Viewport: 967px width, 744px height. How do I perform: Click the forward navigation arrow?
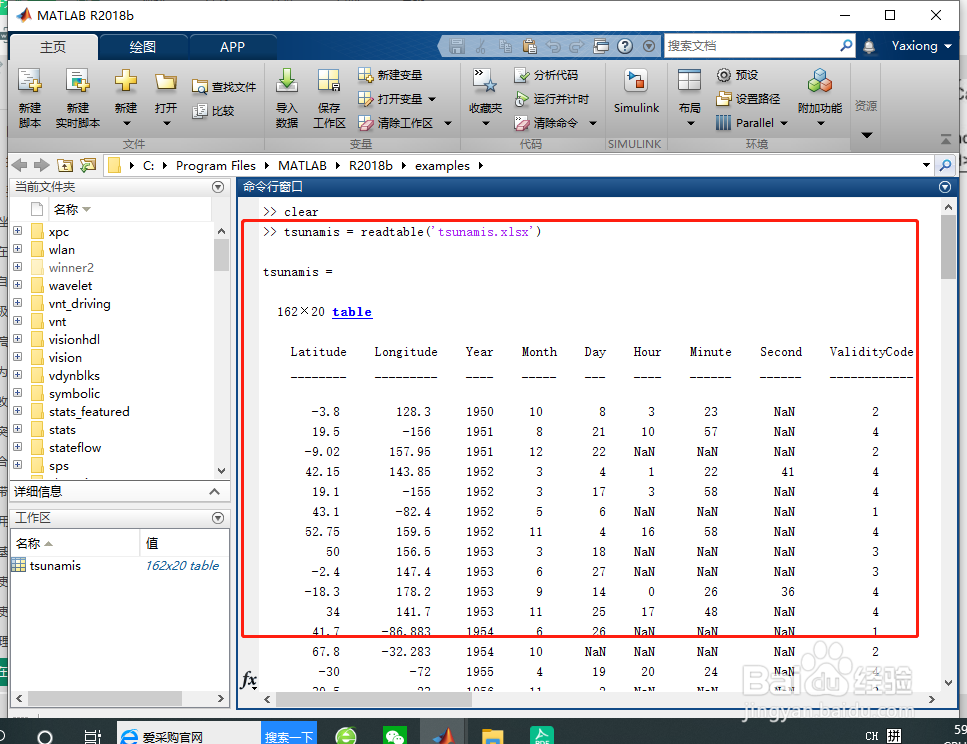(x=41, y=165)
